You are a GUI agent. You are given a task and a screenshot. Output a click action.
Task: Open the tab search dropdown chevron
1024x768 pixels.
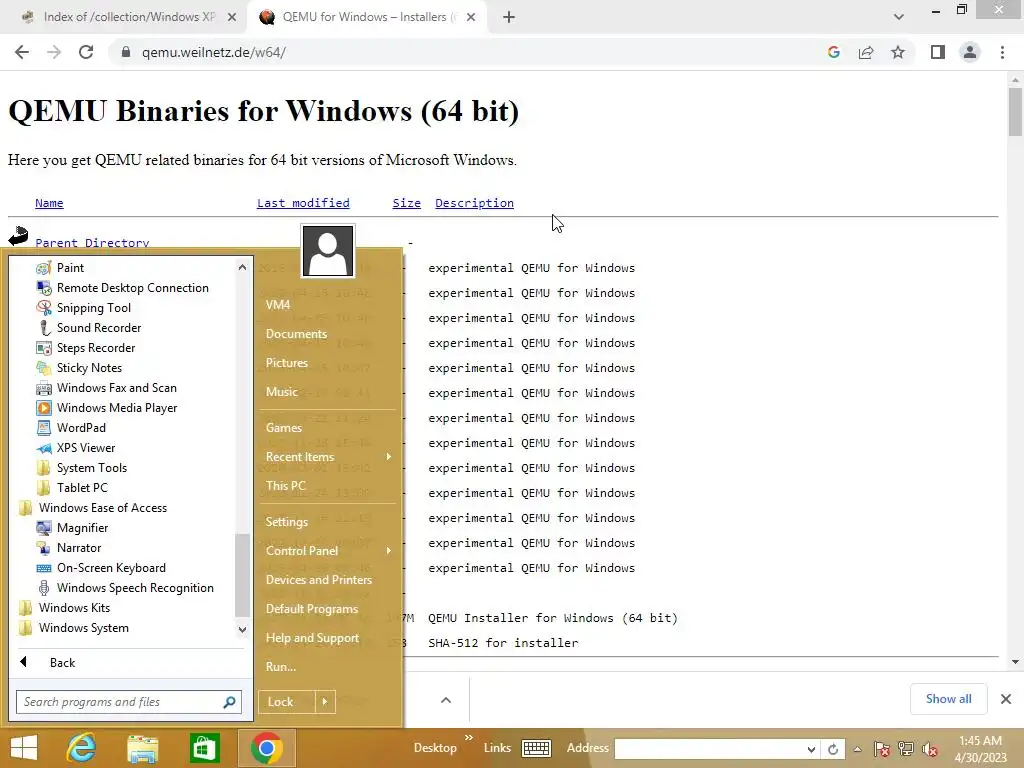click(899, 17)
